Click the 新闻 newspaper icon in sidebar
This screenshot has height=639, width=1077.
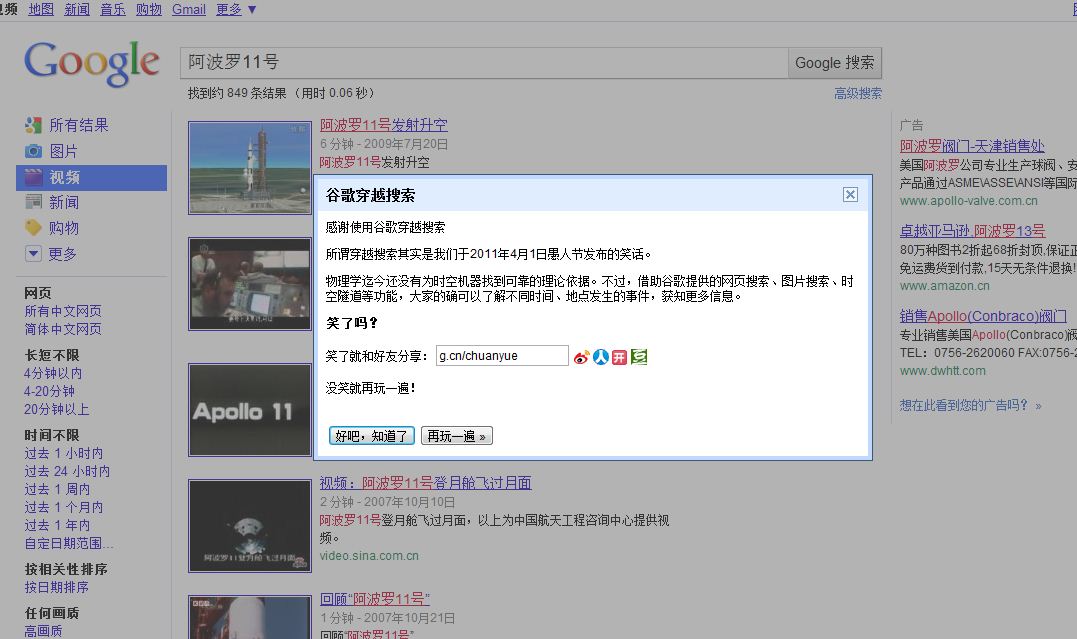click(33, 203)
